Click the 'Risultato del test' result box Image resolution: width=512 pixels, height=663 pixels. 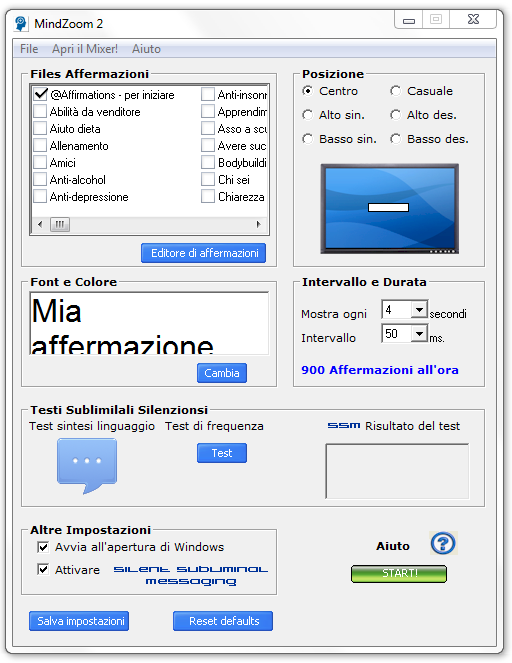pos(397,471)
